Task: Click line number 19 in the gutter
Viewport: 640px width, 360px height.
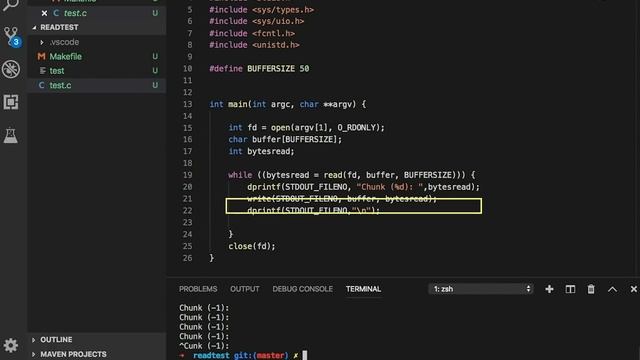Action: tap(187, 175)
